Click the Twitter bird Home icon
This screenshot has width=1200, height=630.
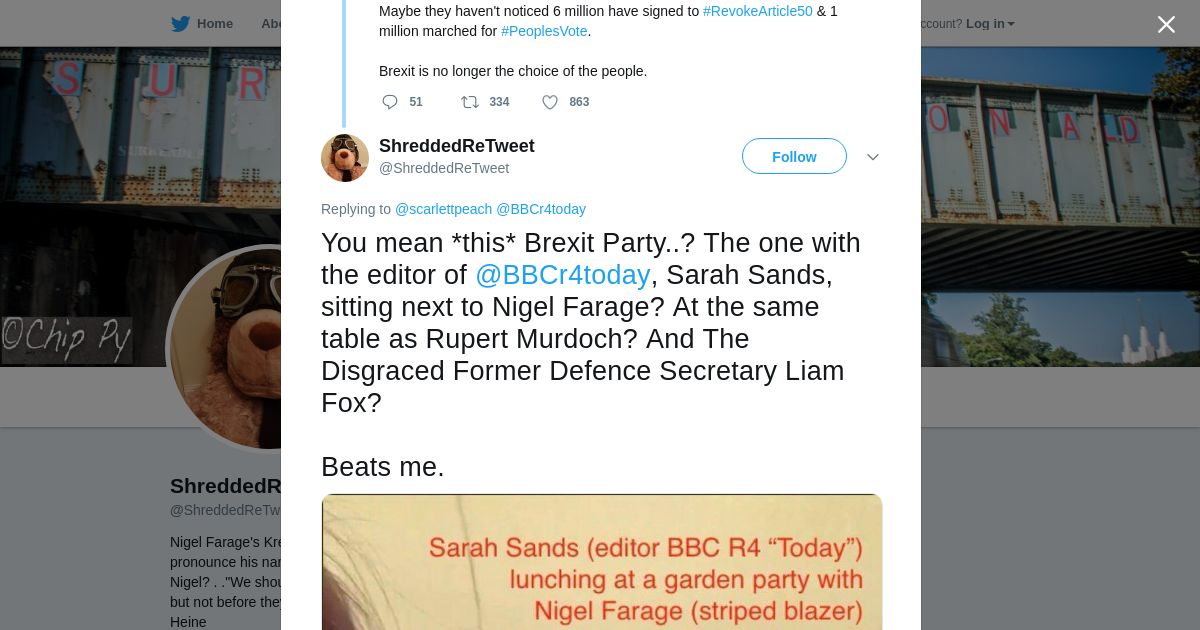pyautogui.click(x=181, y=24)
